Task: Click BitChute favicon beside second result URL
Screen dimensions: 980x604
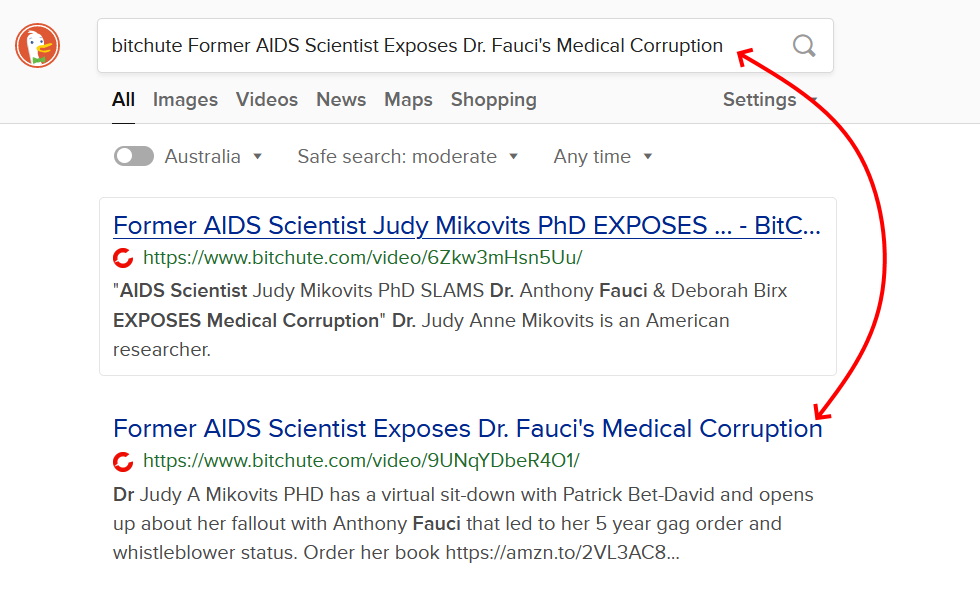Action: 123,461
